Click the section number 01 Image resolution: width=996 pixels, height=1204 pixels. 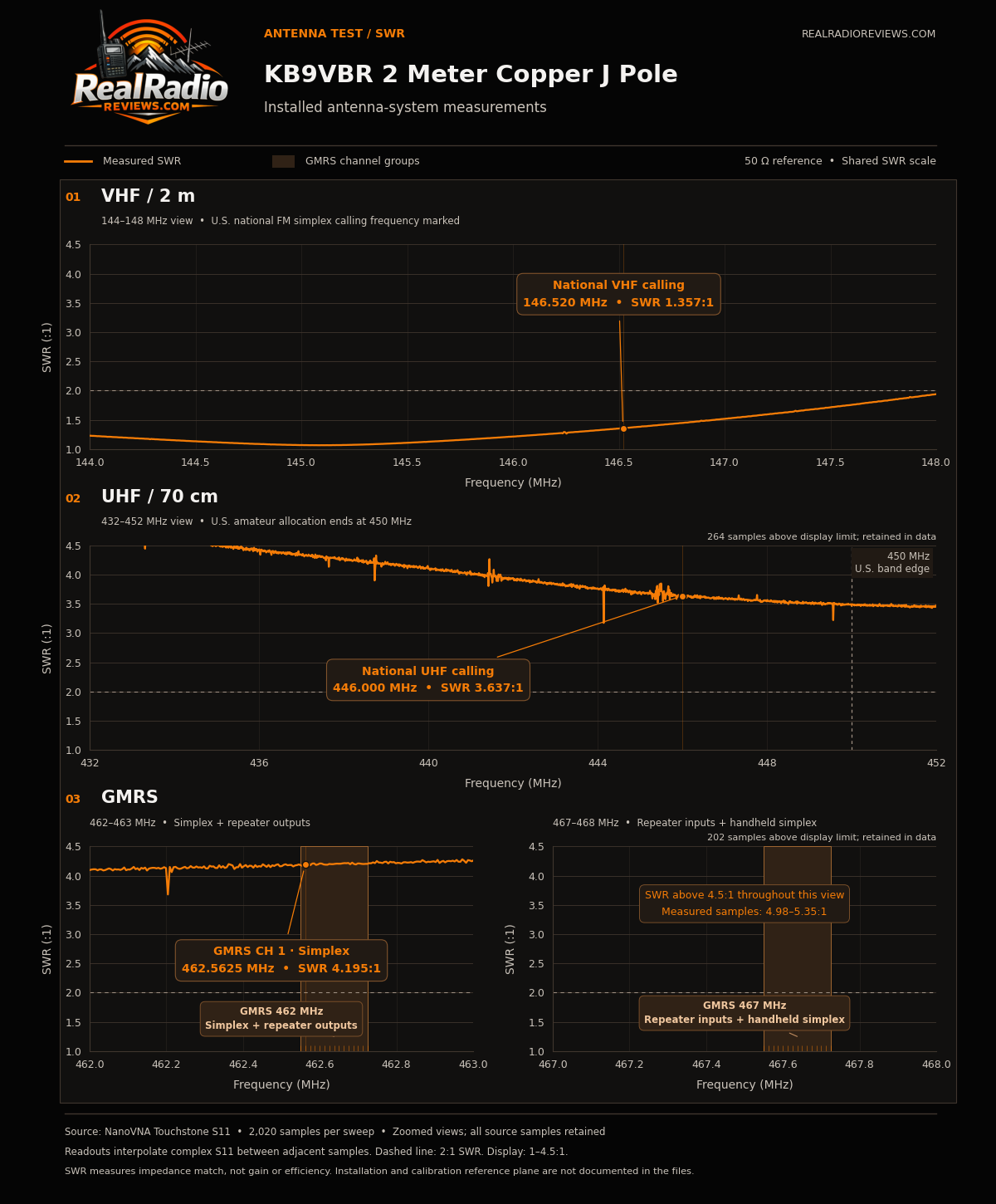point(73,198)
